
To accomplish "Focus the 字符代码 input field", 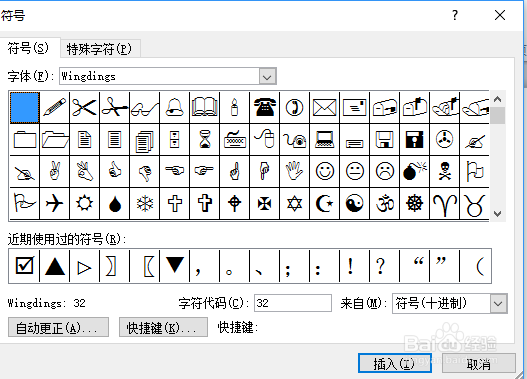I will [293, 303].
